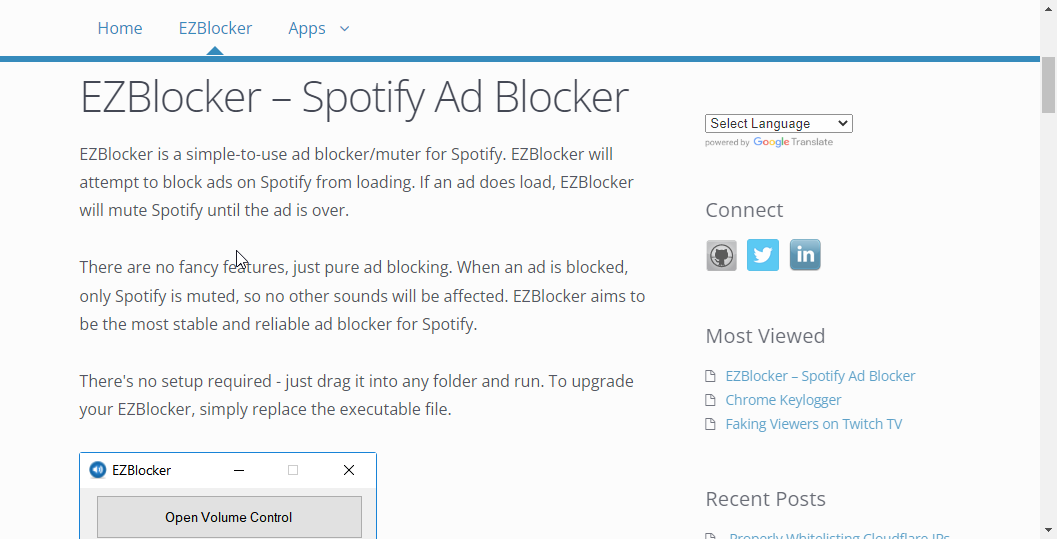This screenshot has height=539, width=1057.
Task: Open the Twitter icon under Connect
Action: point(763,255)
